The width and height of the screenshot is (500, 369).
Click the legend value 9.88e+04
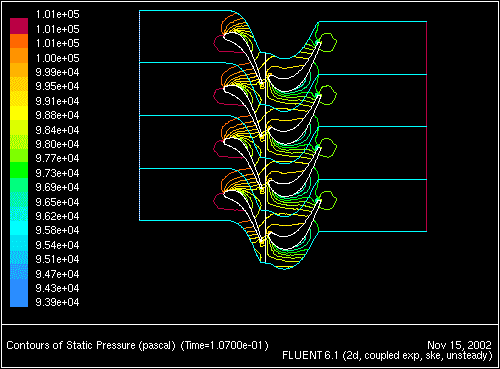pos(58,115)
